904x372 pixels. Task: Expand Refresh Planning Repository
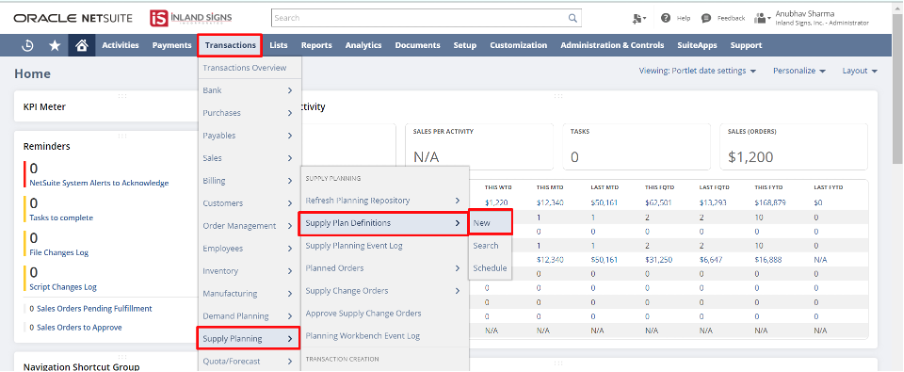(385, 200)
